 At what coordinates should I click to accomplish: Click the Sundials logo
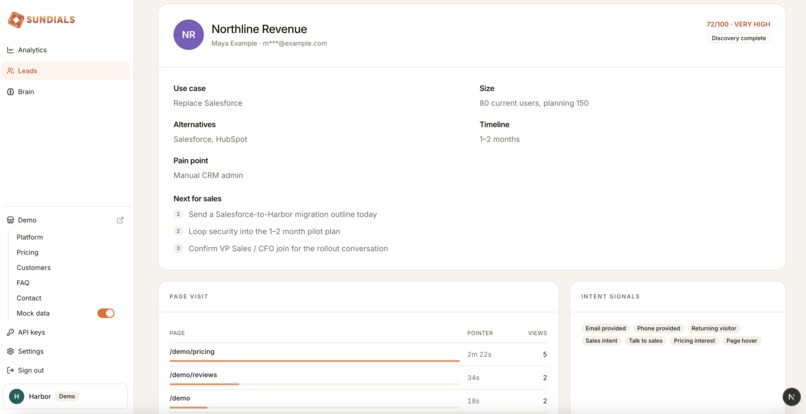41,20
